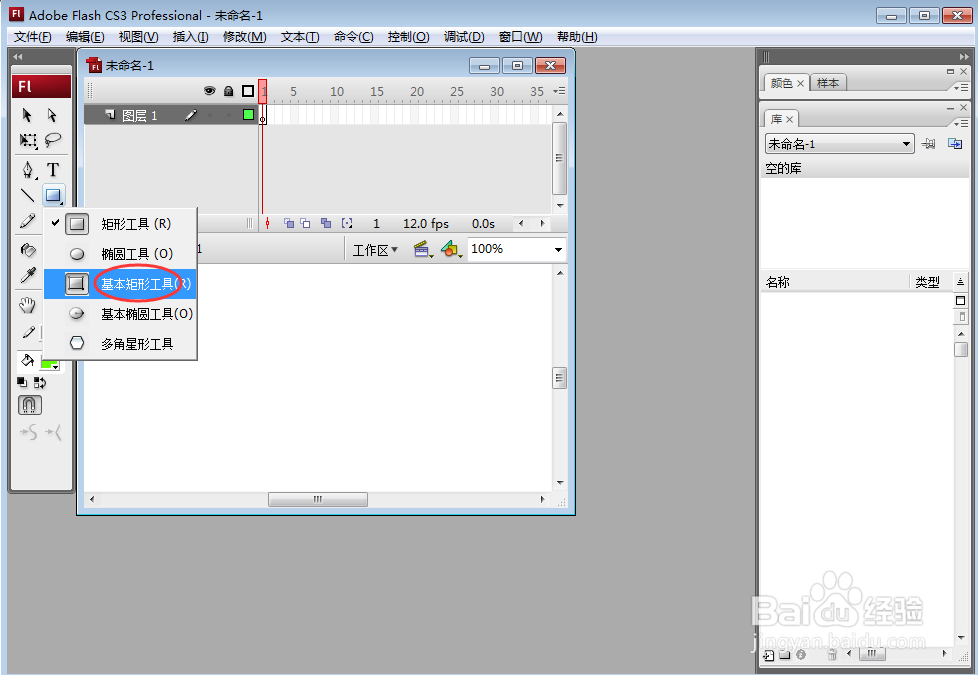Screen dimensions: 978x675
Task: Open the 修改(M) menu
Action: (244, 37)
